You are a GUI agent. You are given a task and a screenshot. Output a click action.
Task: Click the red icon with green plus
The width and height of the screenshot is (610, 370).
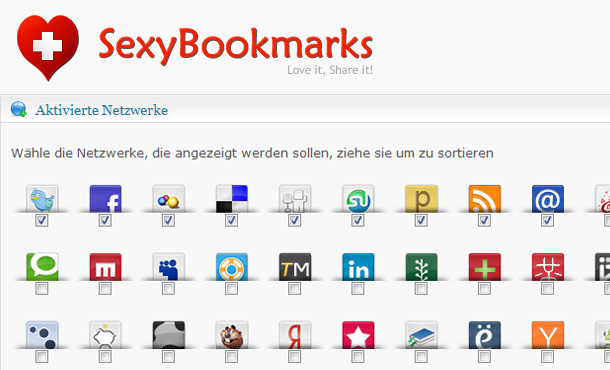coord(485,267)
